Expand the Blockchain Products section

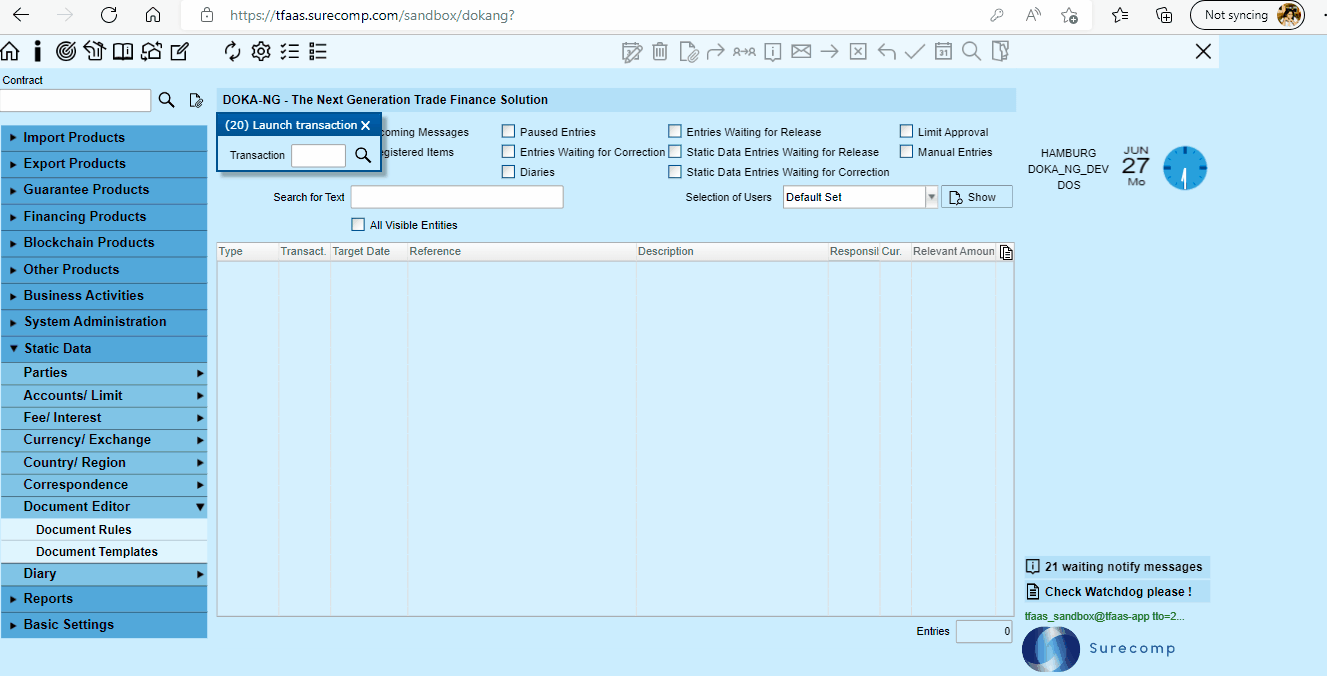(104, 243)
